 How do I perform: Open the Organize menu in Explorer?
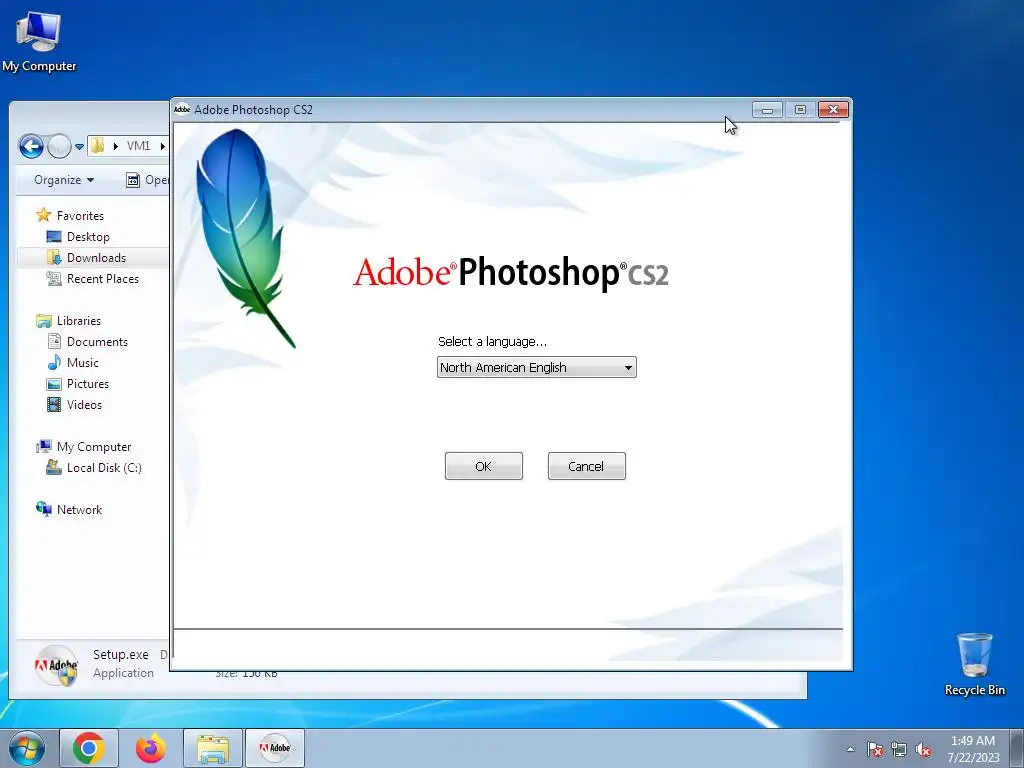coord(64,180)
